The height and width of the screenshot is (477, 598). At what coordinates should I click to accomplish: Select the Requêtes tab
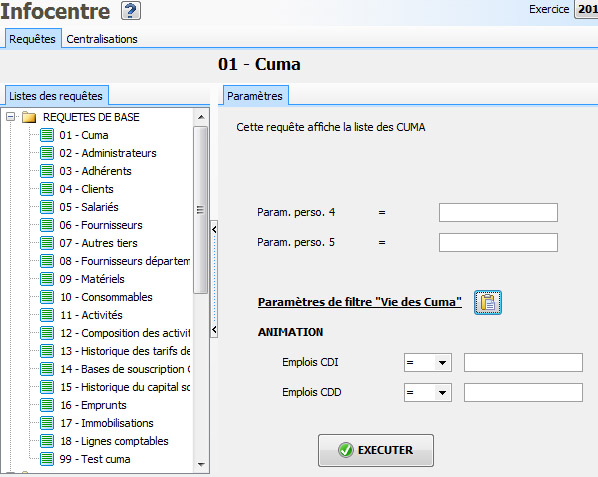[32, 39]
